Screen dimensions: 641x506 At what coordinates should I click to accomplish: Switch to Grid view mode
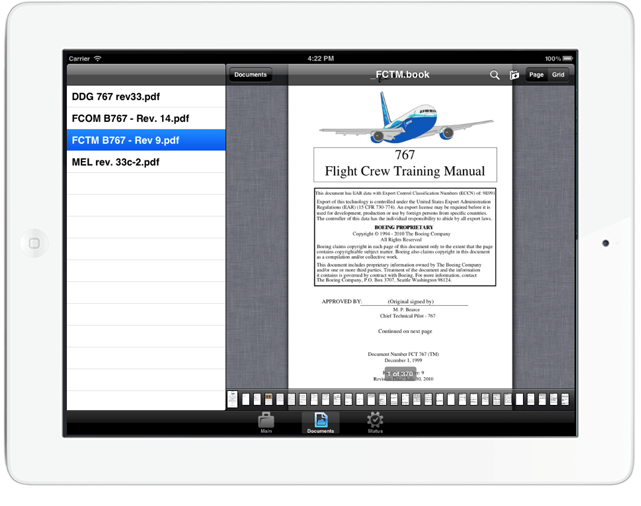(x=559, y=75)
